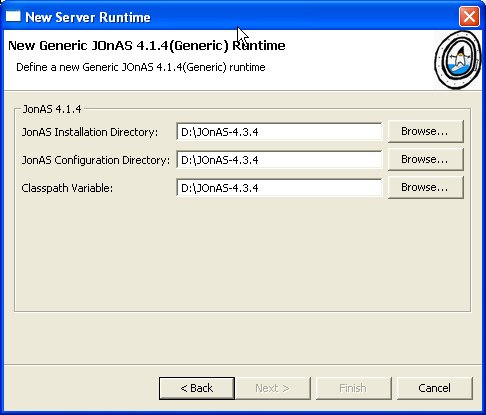486x415 pixels.
Task: Click the JOnAS penguin porthole logo
Action: pos(457,60)
